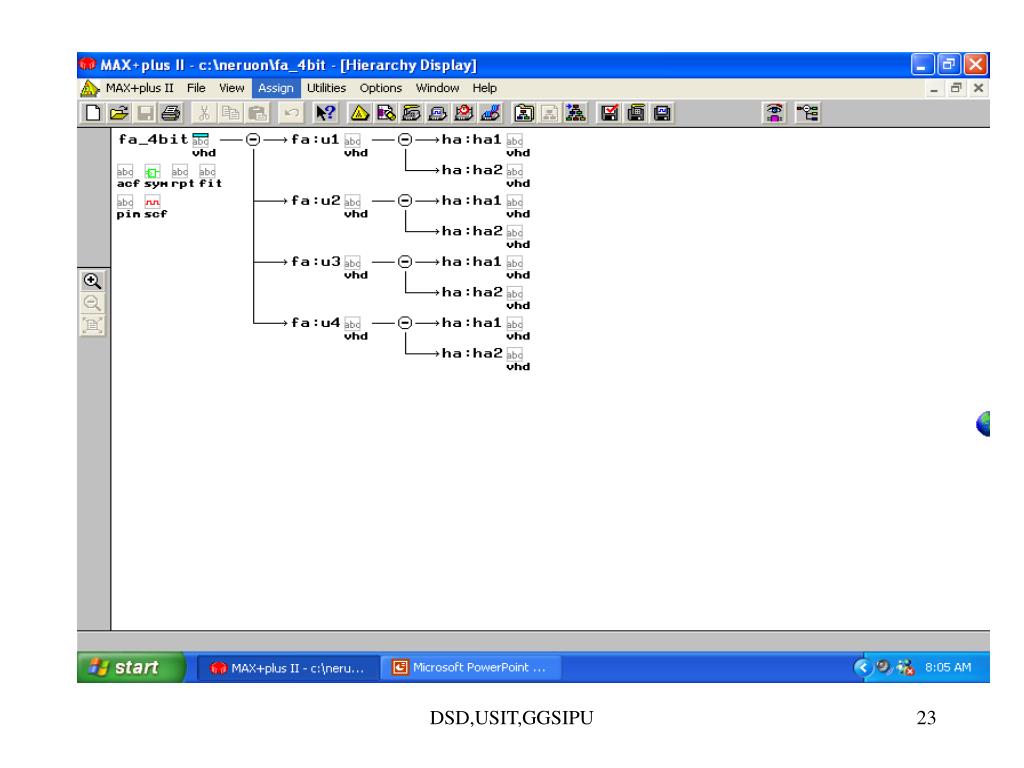Open the red scf waveform file icon
Image resolution: width=1024 pixels, height=768 pixels.
click(152, 202)
